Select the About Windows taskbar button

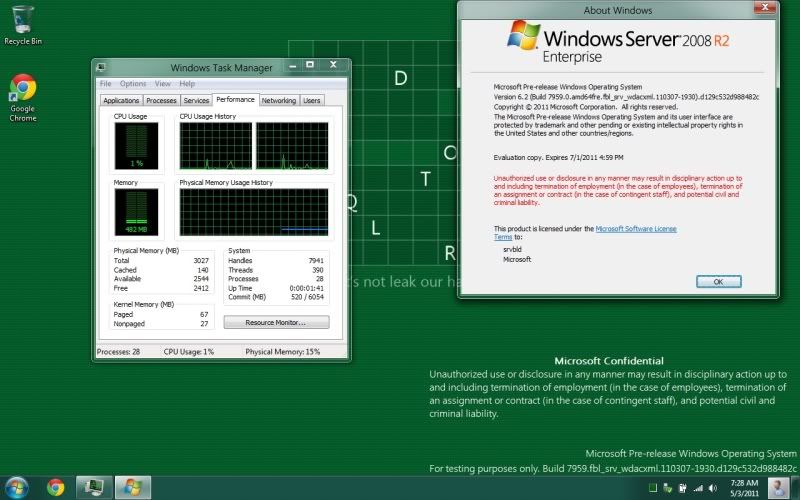click(x=133, y=488)
